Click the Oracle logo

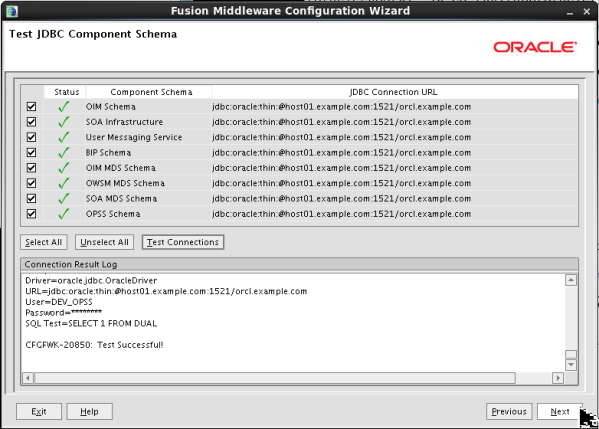coord(535,47)
